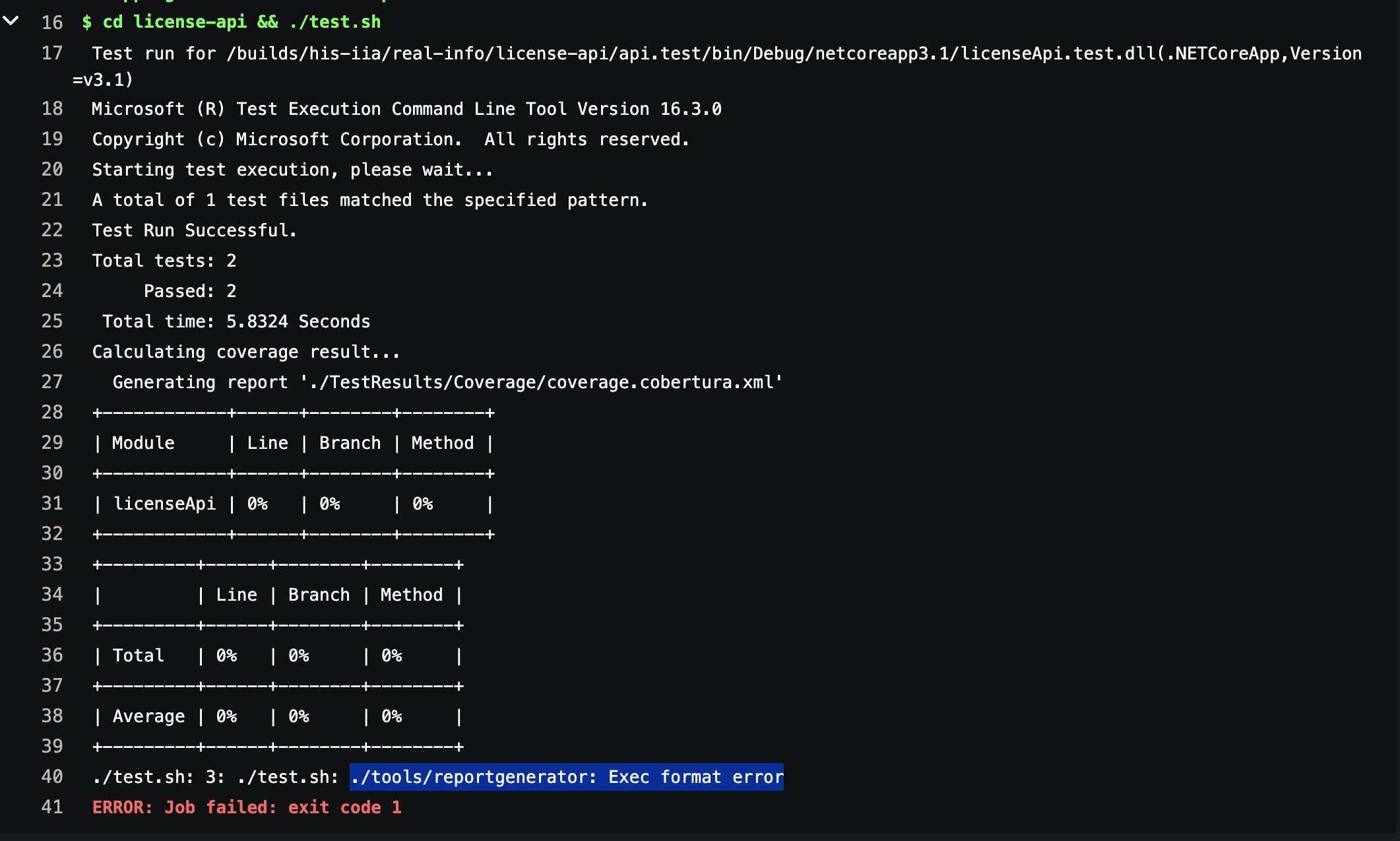Click line number 17 link
This screenshot has height=841, width=1400.
point(52,53)
